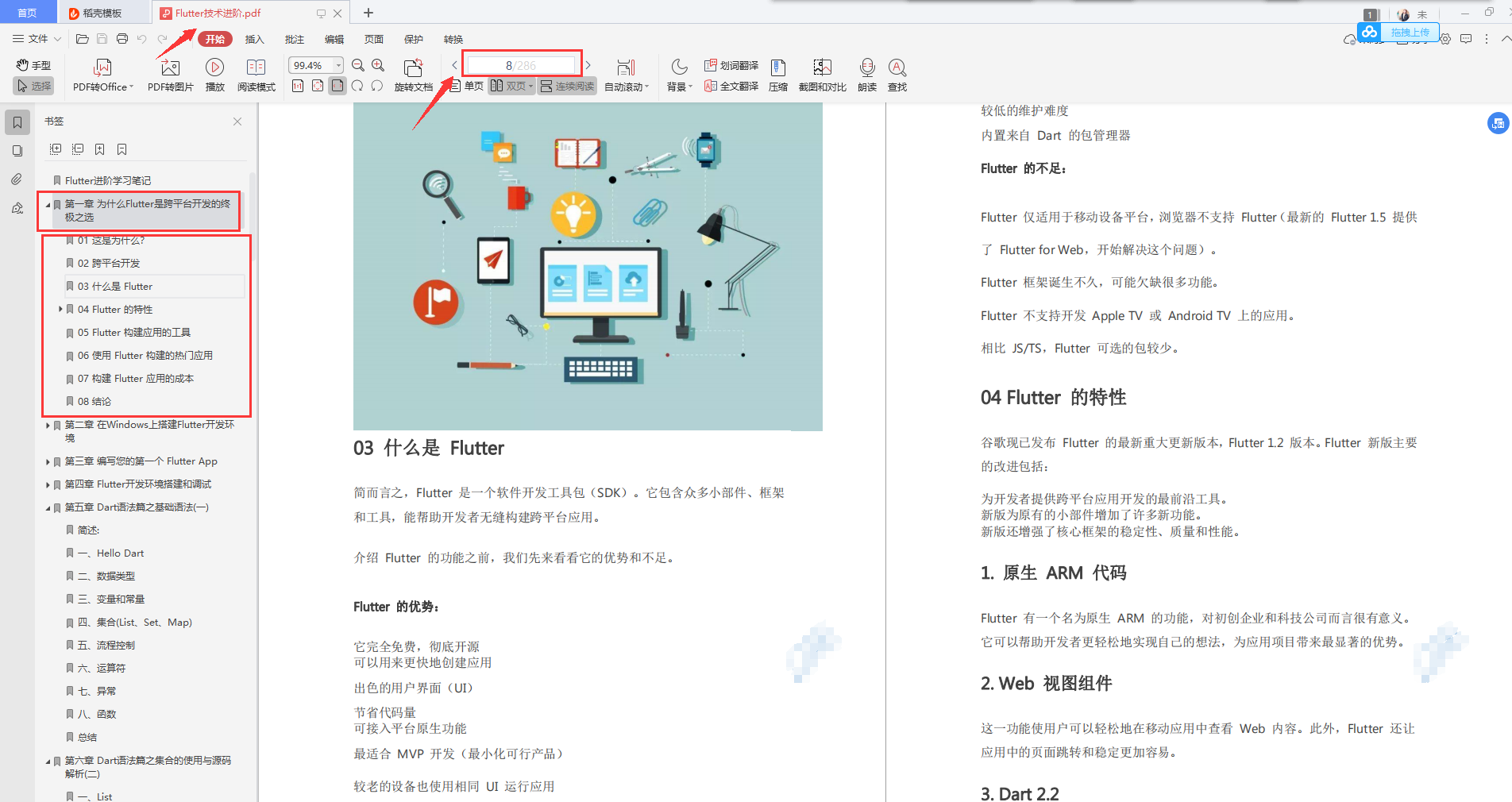Open the 背景 background dropdown
The height and width of the screenshot is (802, 1512).
tap(679, 75)
